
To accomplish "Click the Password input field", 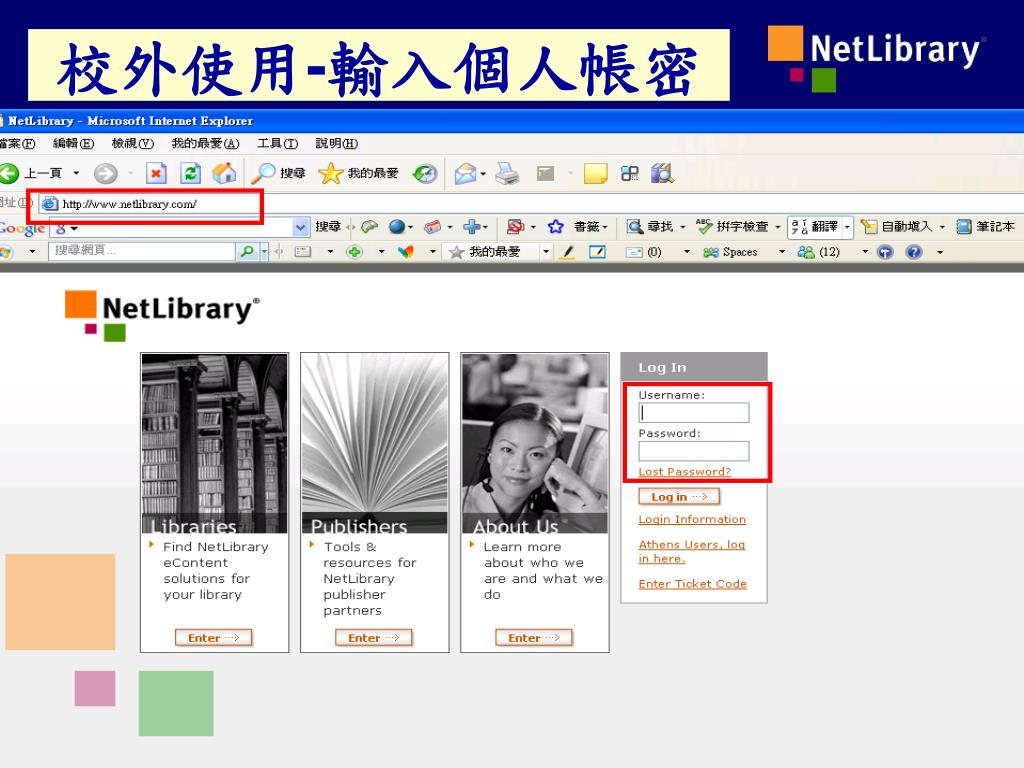I will 694,451.
